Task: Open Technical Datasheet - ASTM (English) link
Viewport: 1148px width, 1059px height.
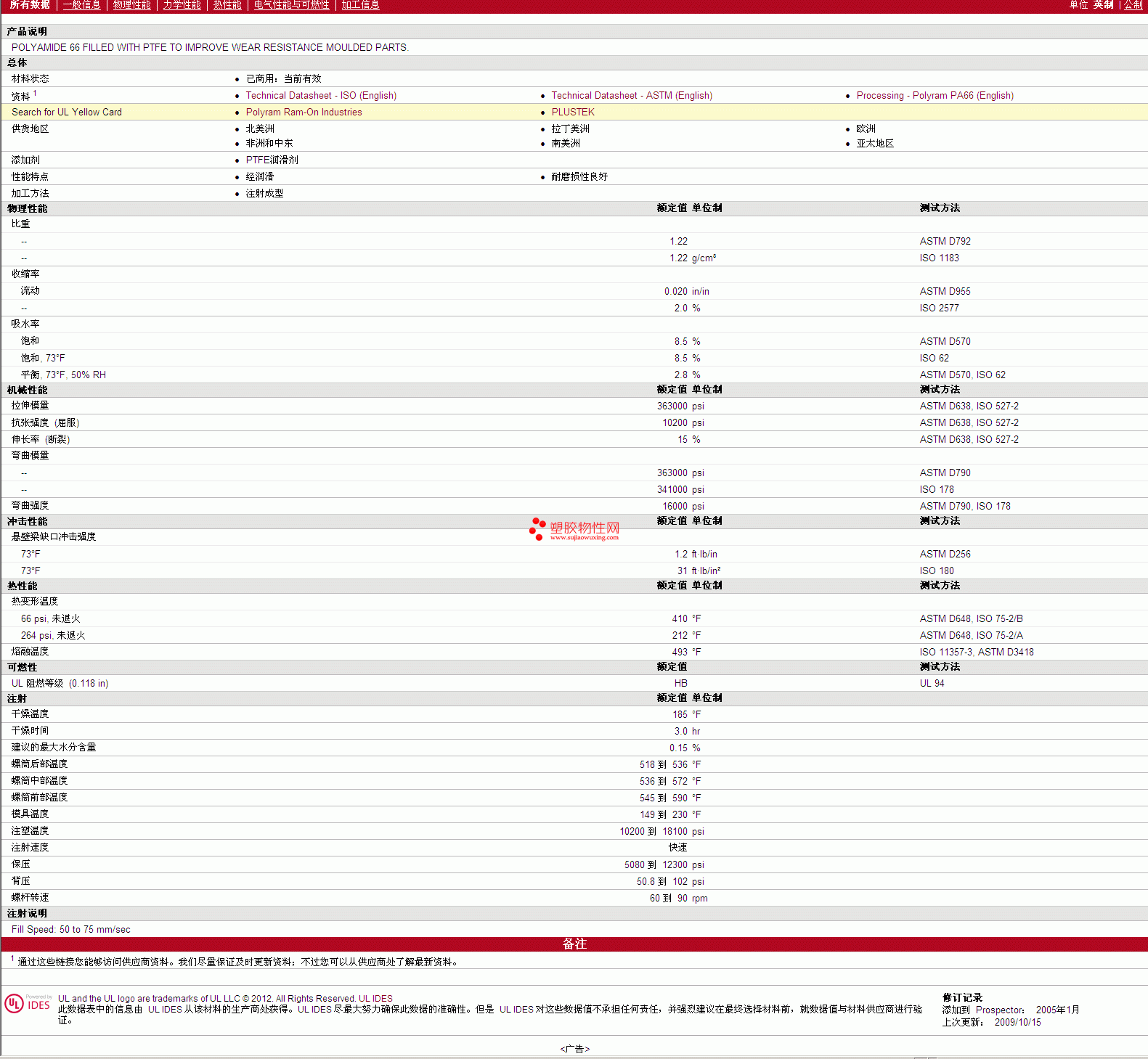Action: [632, 96]
